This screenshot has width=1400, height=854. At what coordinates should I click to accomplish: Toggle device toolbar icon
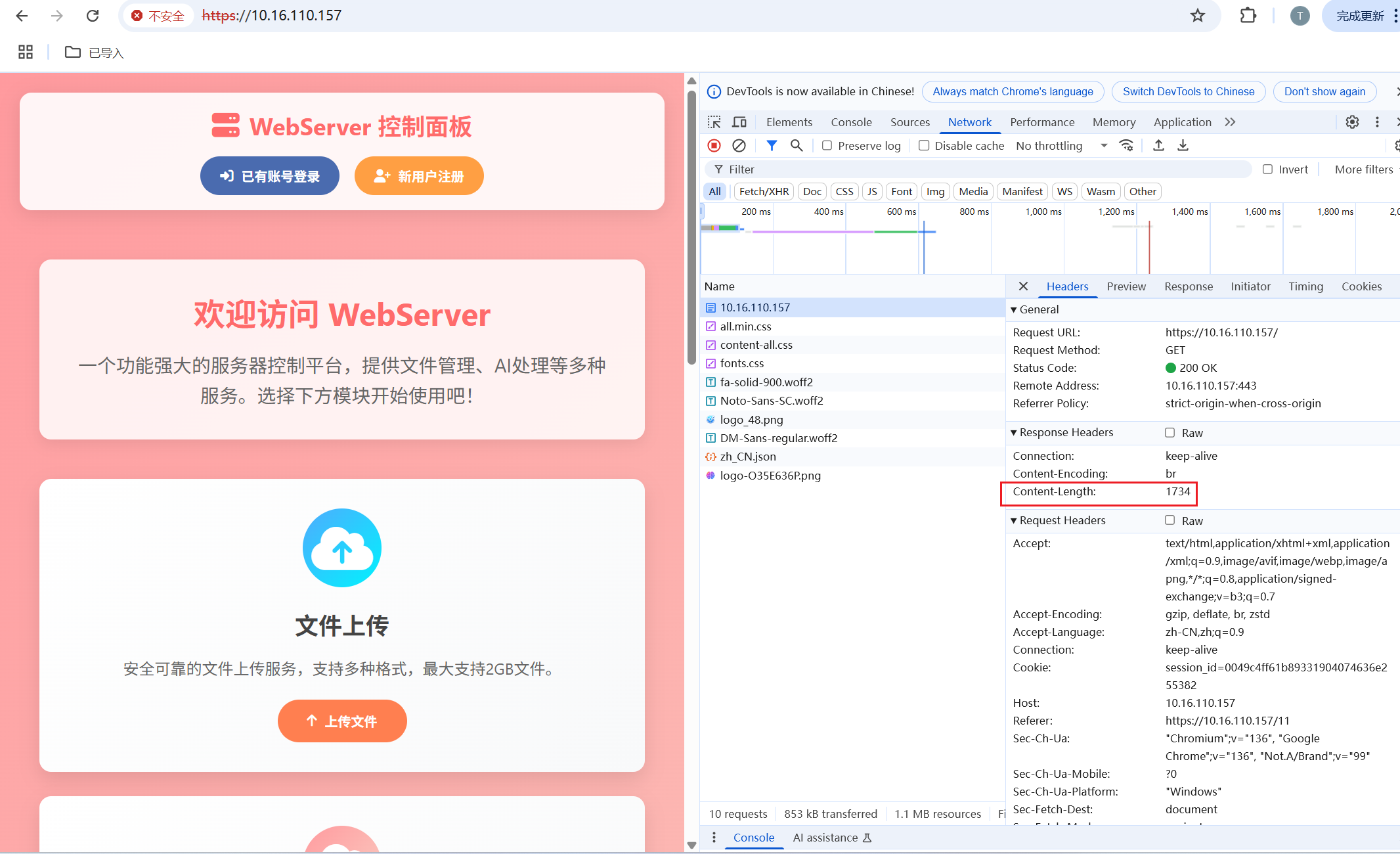(x=739, y=122)
